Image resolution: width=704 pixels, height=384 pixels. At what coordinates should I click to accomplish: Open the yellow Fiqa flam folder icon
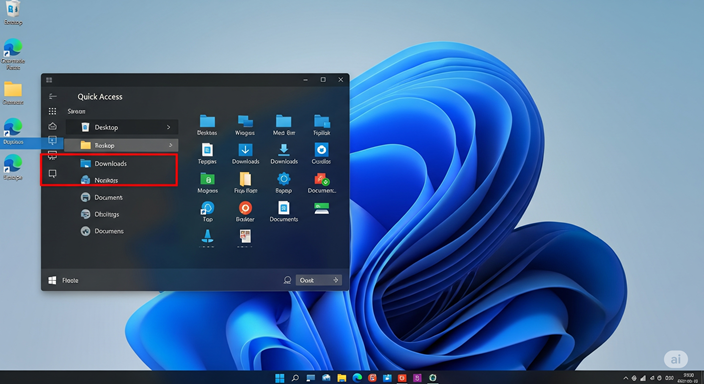[x=245, y=179]
